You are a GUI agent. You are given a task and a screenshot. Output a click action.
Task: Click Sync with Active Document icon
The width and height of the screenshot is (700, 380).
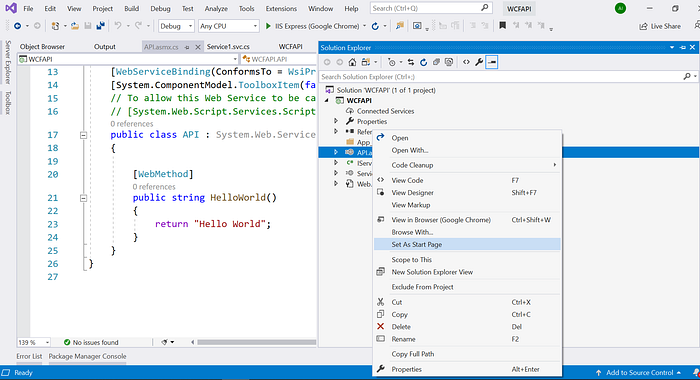coord(410,62)
